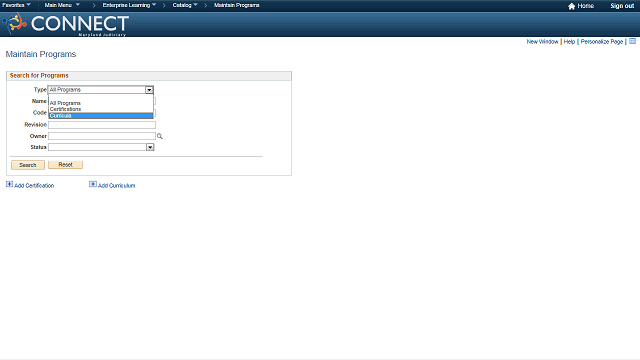Click into the Revision input field
The width and height of the screenshot is (640, 360).
[102, 125]
